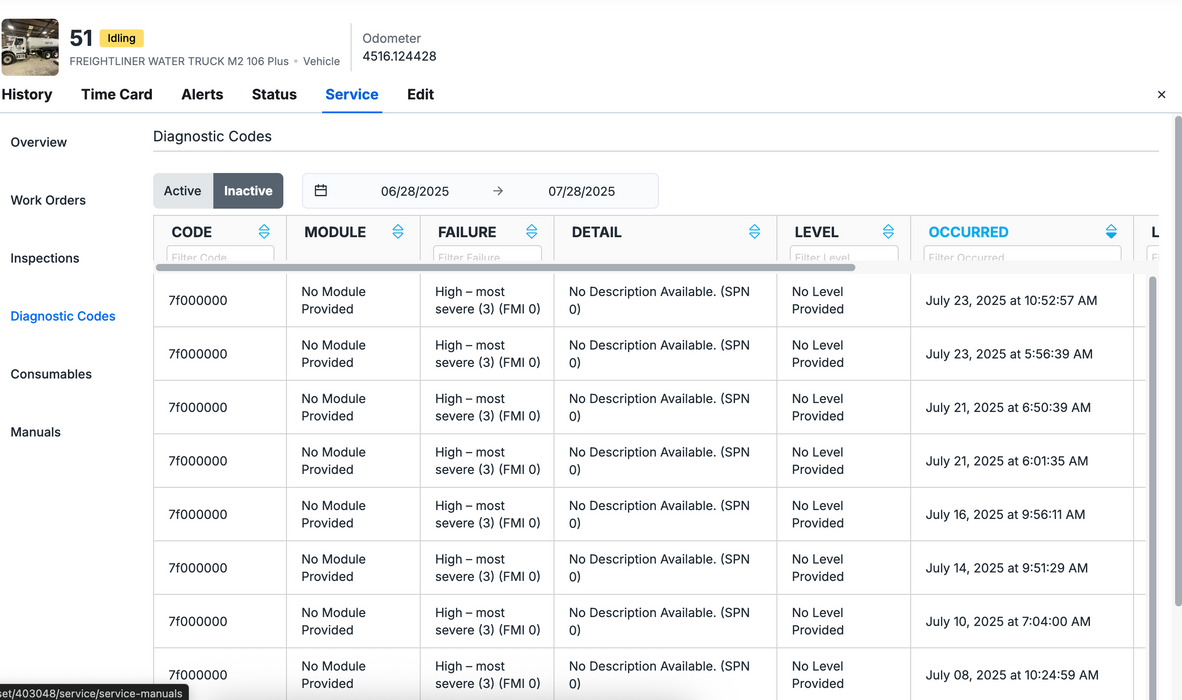1182x700 pixels.
Task: Sort by the CODE column icon
Action: click(264, 232)
